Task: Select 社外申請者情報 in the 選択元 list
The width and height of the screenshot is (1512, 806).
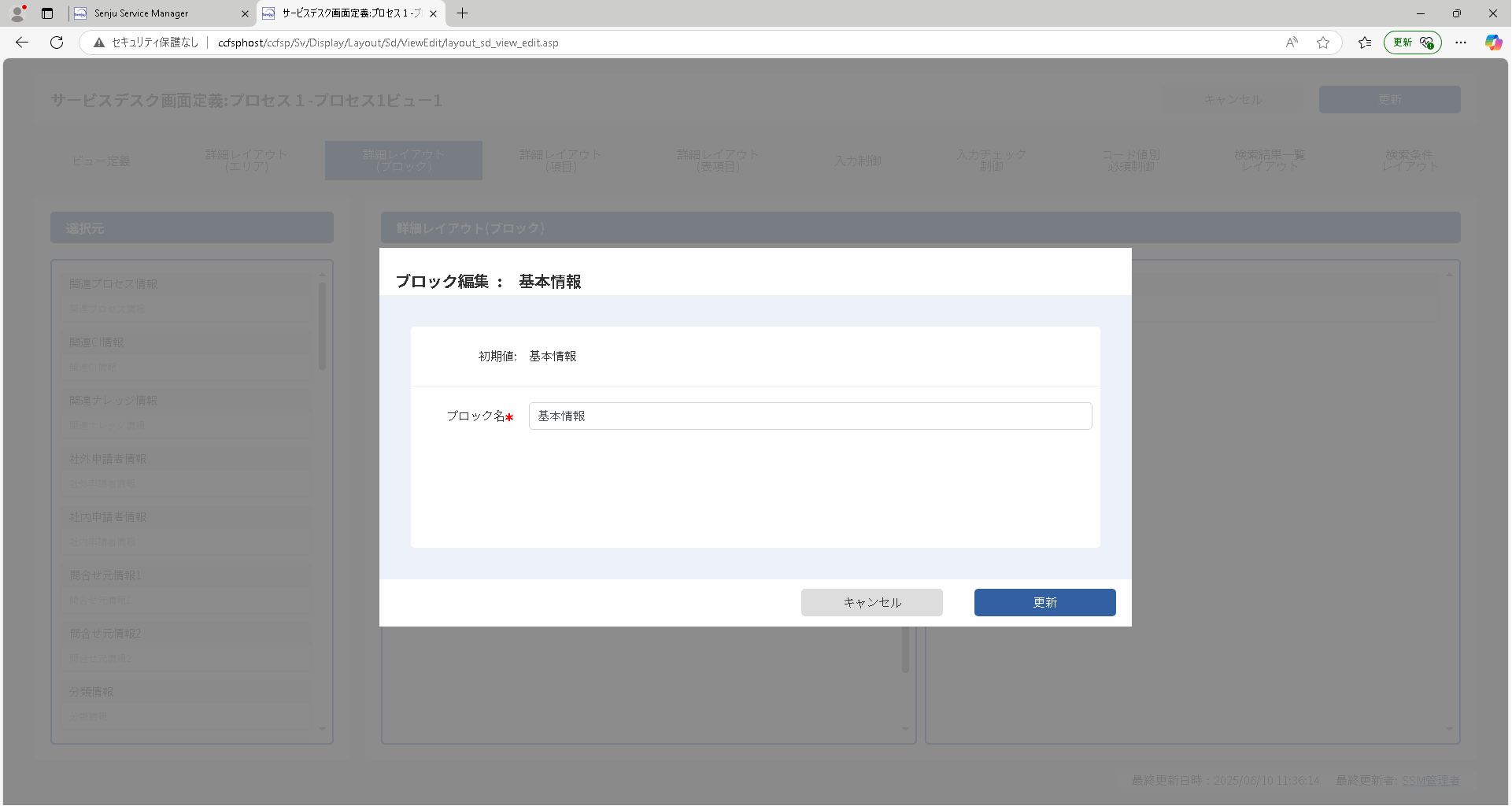Action: pyautogui.click(x=187, y=472)
